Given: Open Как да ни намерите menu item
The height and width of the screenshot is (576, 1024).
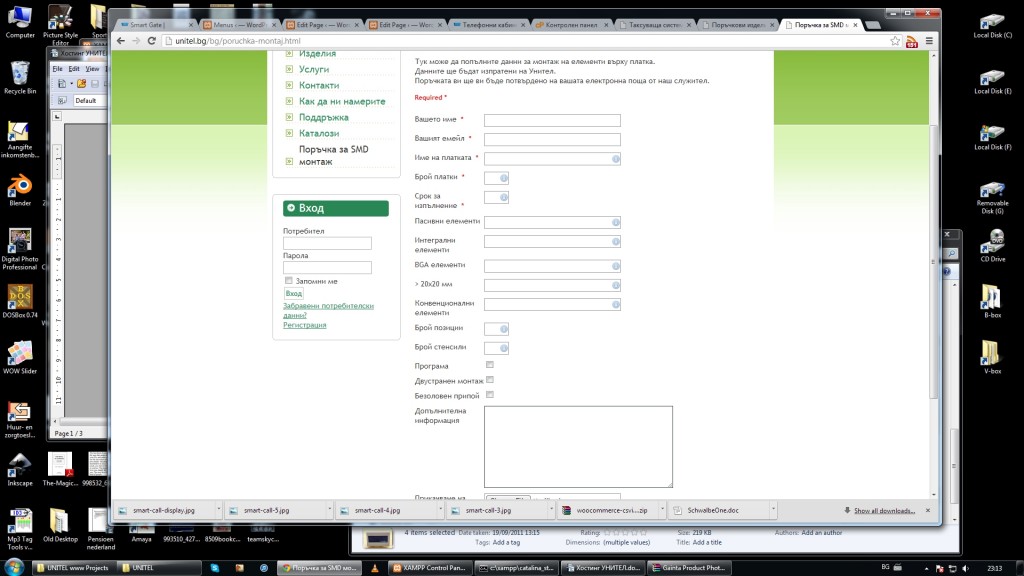Looking at the screenshot, I should coord(342,101).
